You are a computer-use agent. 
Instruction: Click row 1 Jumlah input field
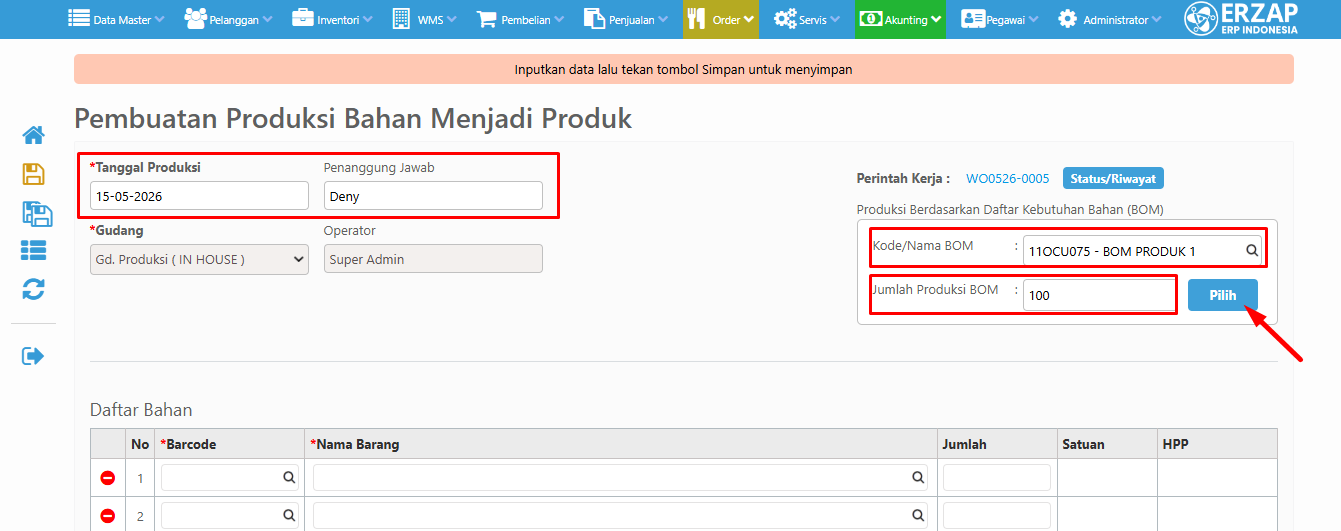point(997,478)
